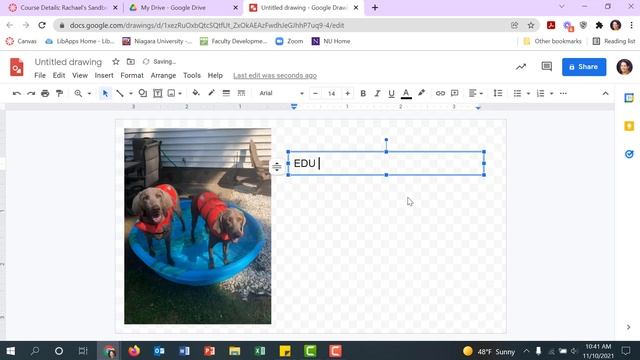Open text color picker
The width and height of the screenshot is (640, 360).
[x=406, y=93]
